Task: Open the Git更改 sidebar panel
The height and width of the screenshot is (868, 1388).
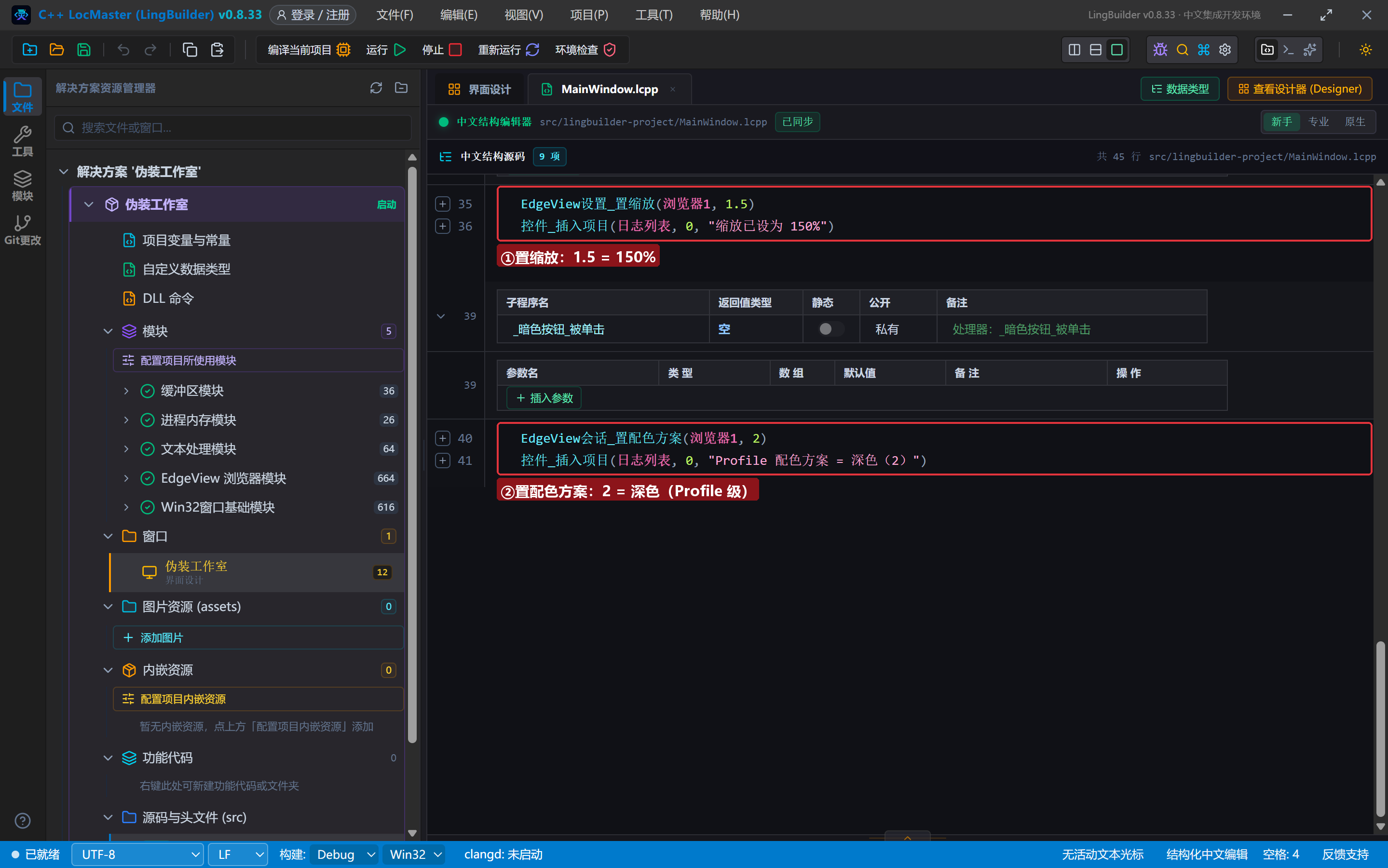Action: click(22, 230)
